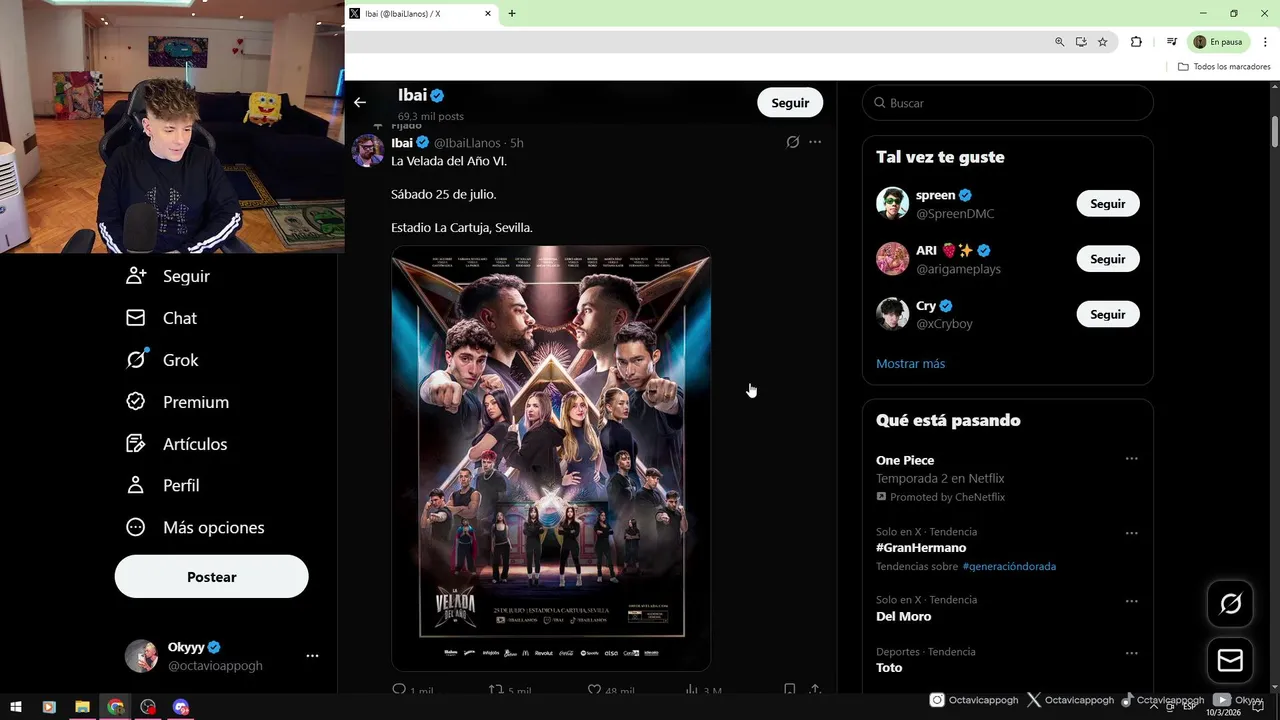Screen dimensions: 1280x720
Task: Click the Buscar search field
Action: 1008,103
